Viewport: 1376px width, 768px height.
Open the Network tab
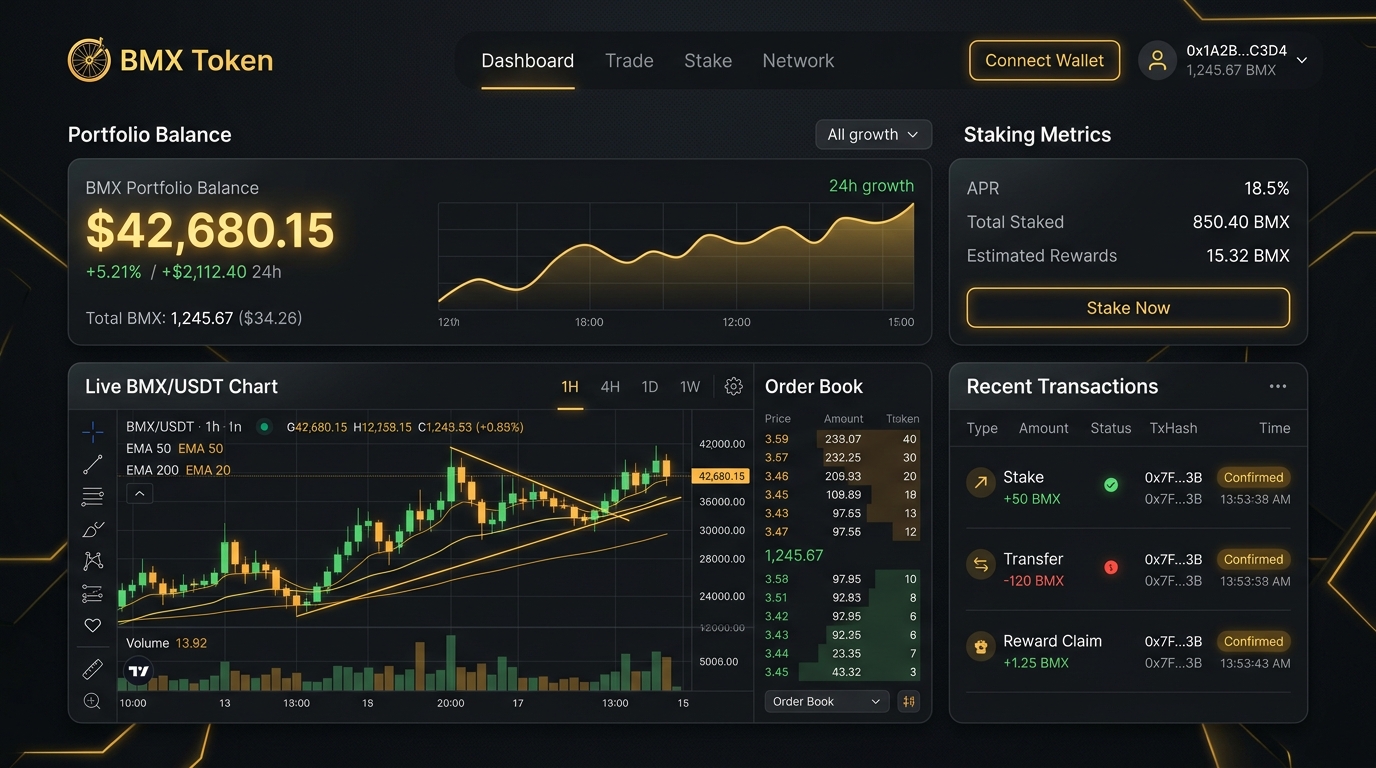tap(798, 61)
